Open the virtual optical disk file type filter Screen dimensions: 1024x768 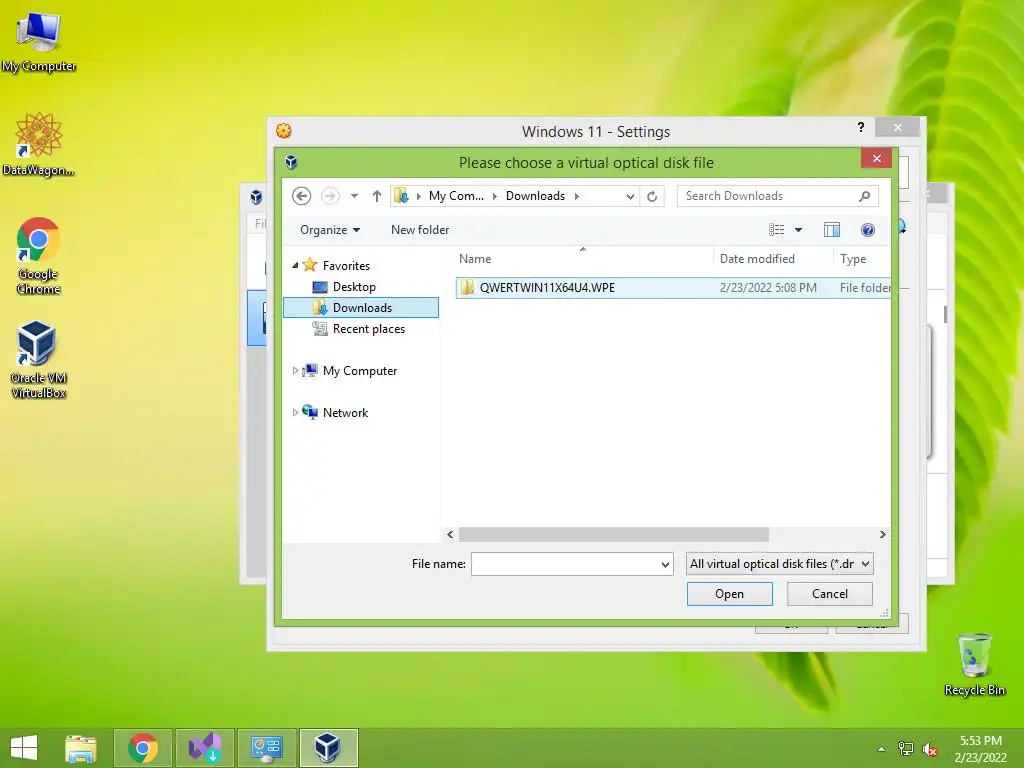click(780, 564)
